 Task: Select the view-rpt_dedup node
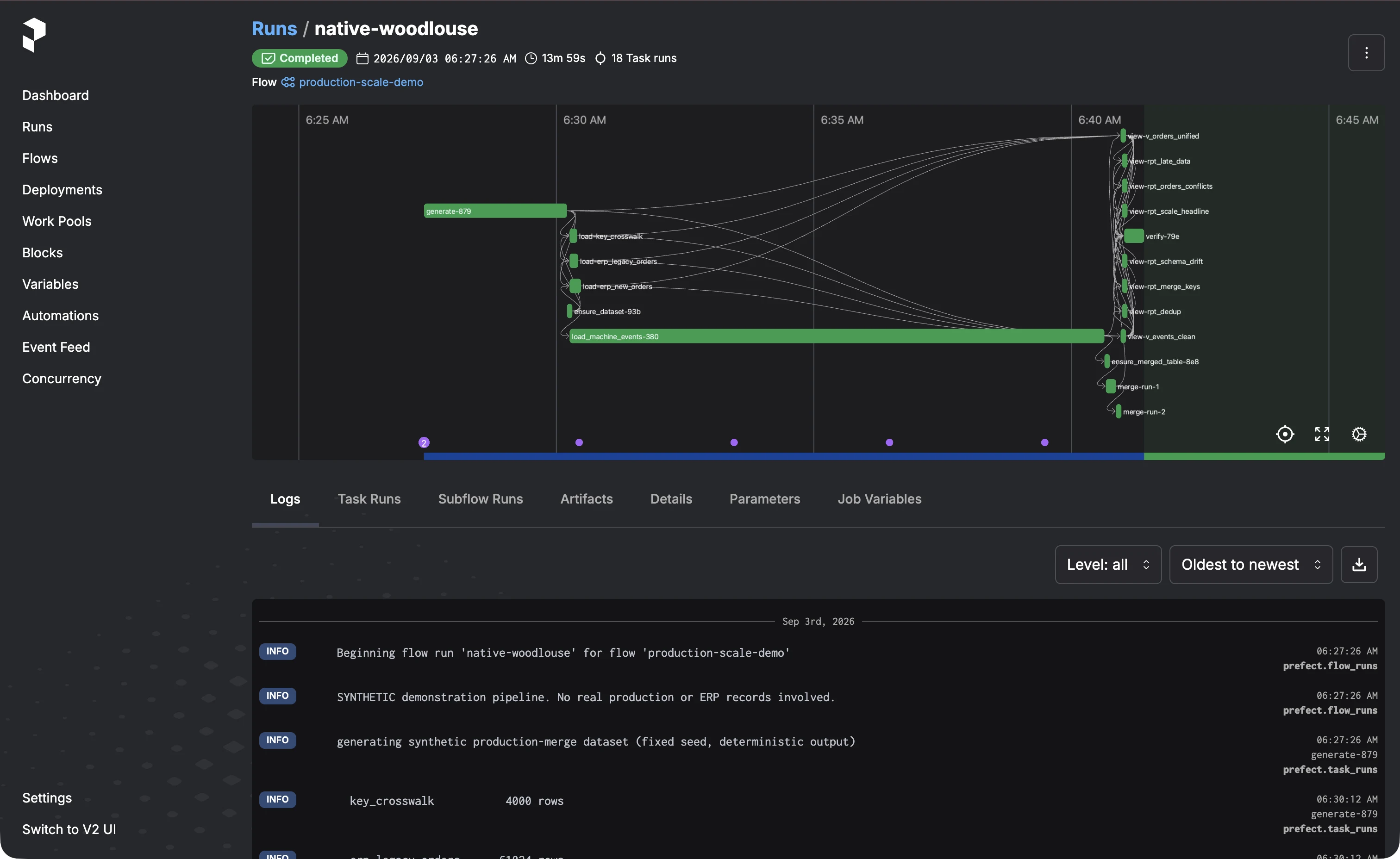(1125, 311)
